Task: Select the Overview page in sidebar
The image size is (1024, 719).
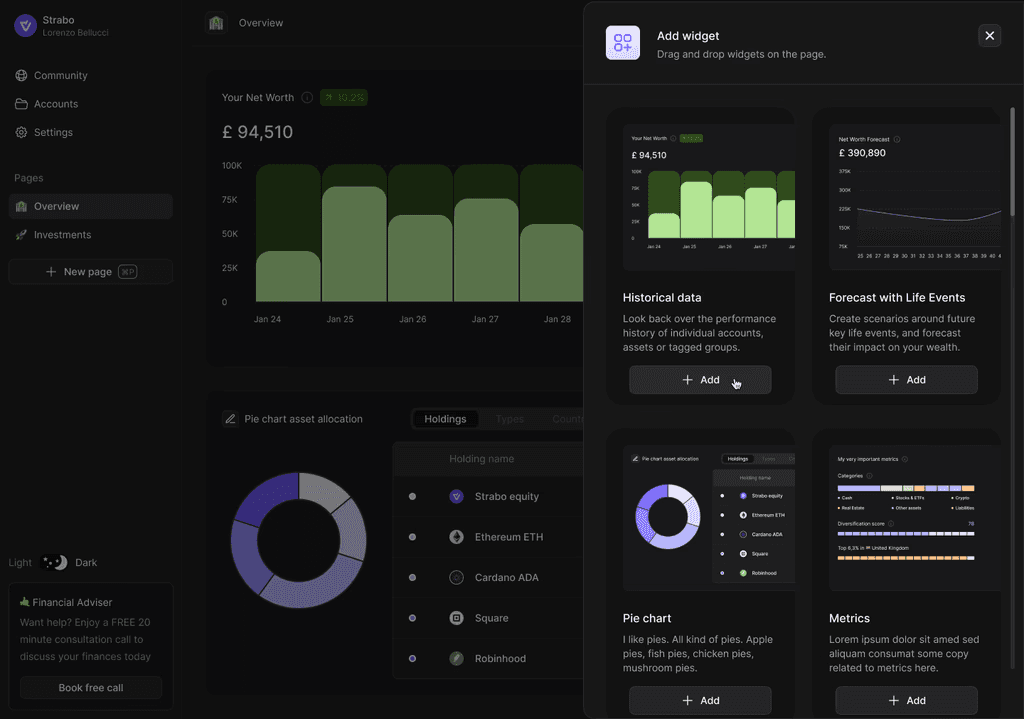Action: 91,206
